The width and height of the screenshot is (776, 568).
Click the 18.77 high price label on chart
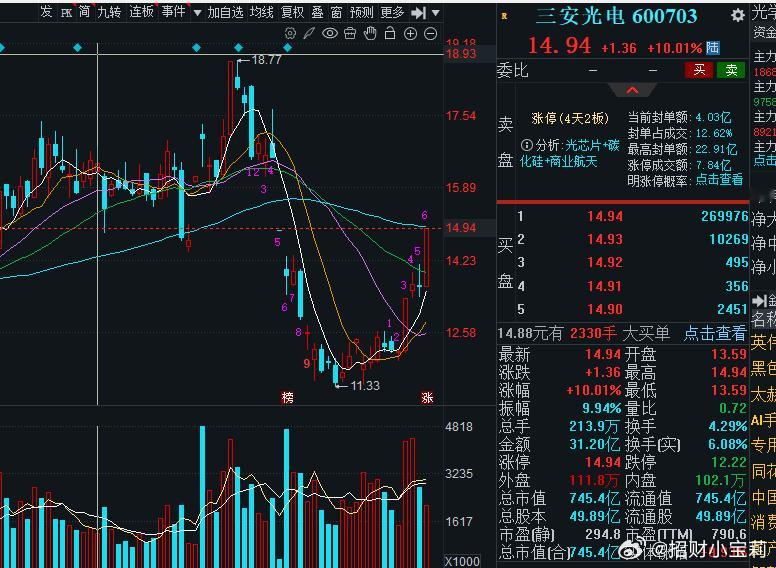[x=266, y=60]
